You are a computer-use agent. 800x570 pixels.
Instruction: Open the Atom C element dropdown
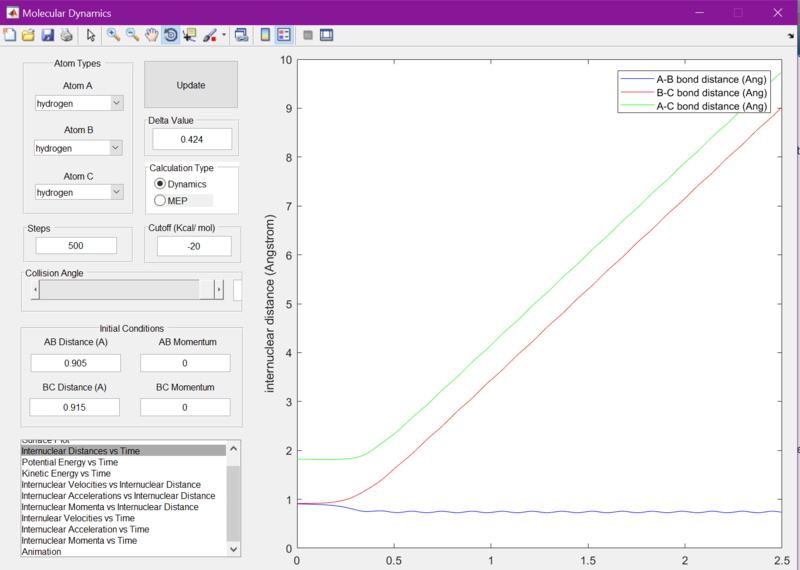[79, 192]
